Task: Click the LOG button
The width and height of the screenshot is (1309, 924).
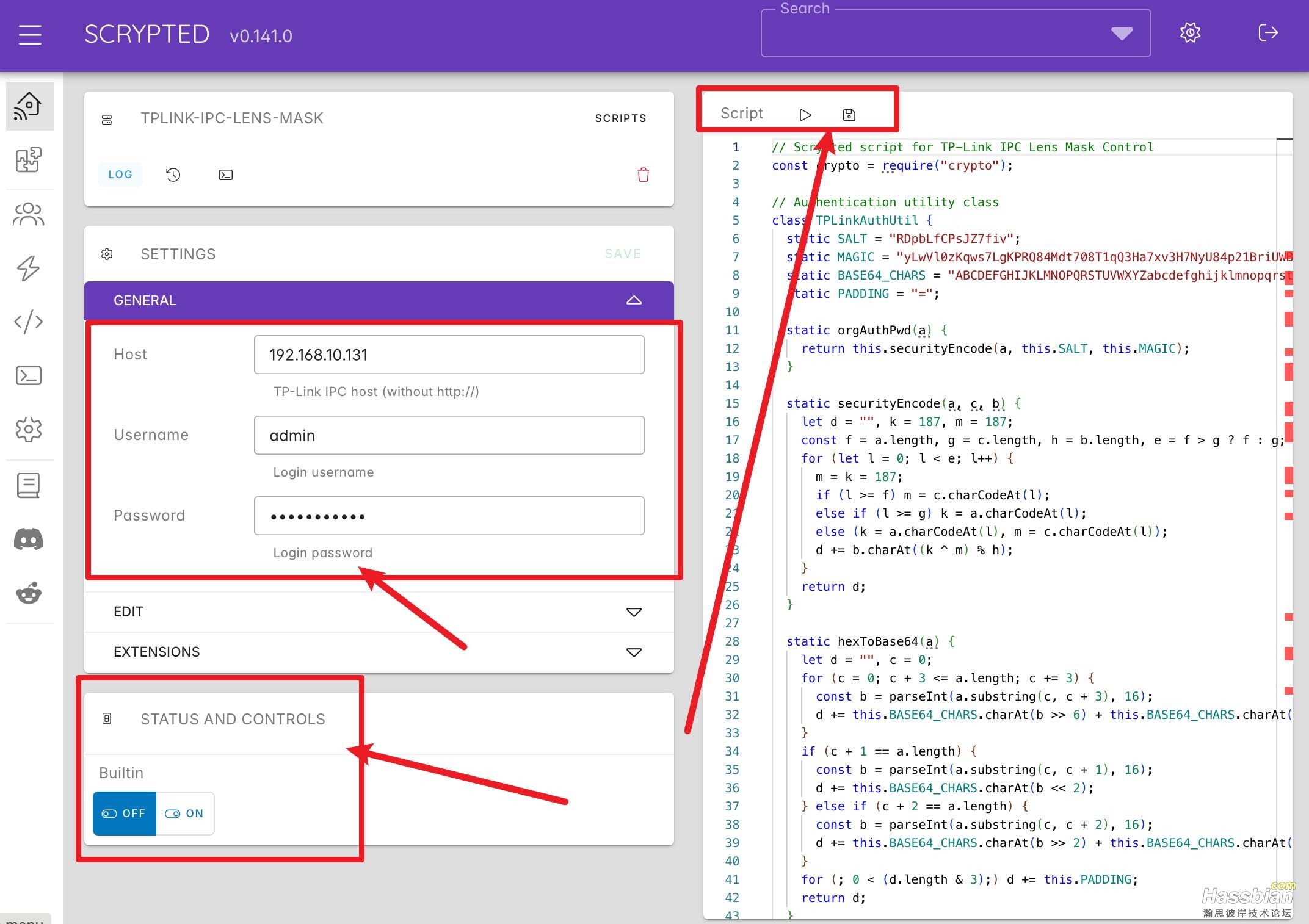Action: (120, 175)
